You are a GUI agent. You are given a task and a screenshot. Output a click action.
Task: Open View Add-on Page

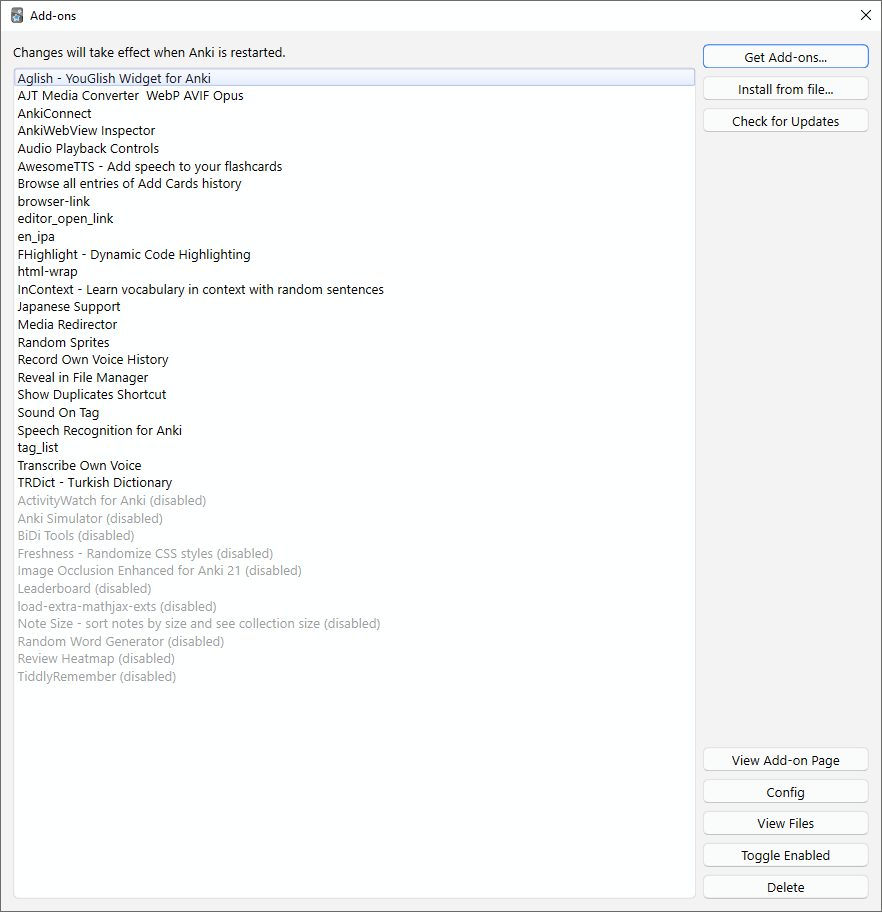(x=785, y=760)
